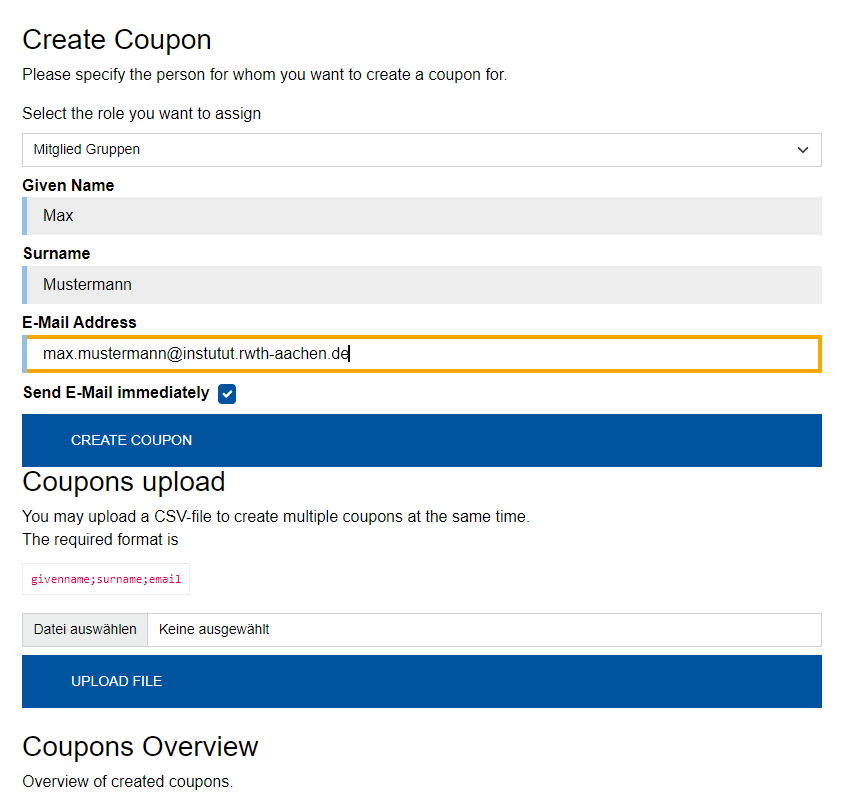Click the Send E-Mail immediately label

click(116, 393)
